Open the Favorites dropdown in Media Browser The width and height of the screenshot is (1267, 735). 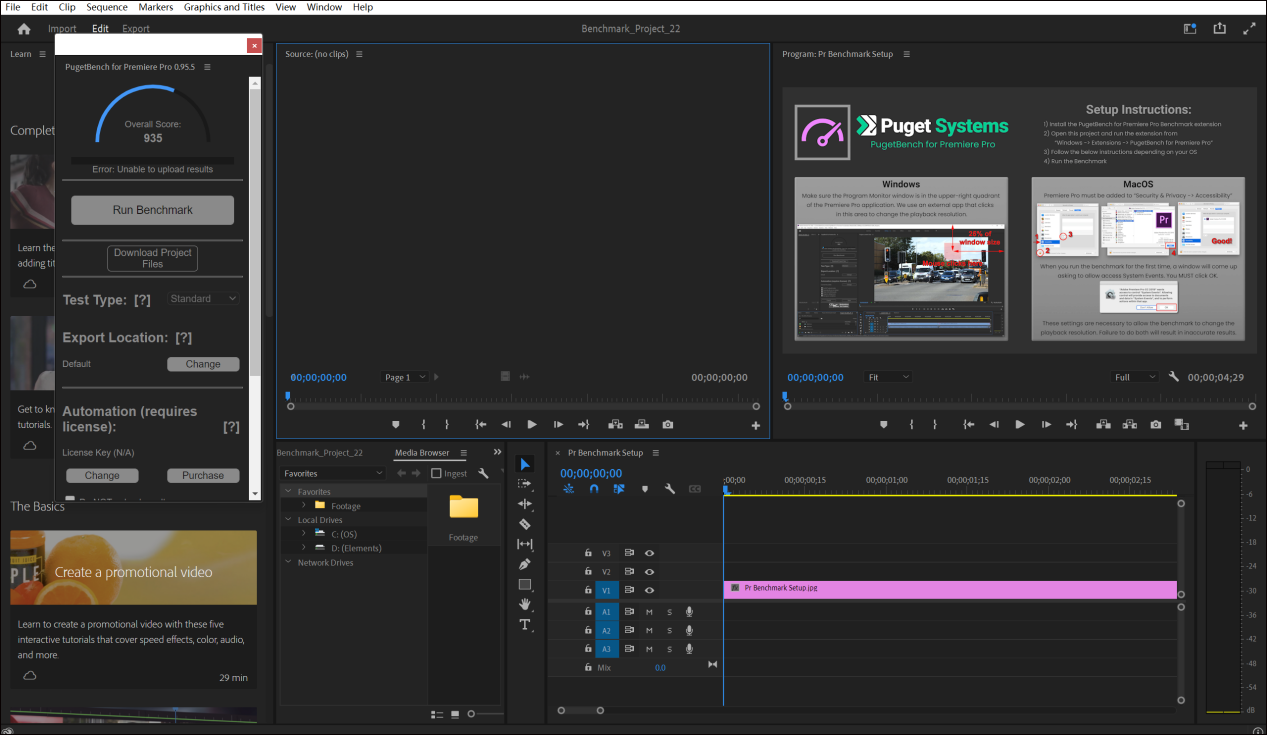point(332,473)
